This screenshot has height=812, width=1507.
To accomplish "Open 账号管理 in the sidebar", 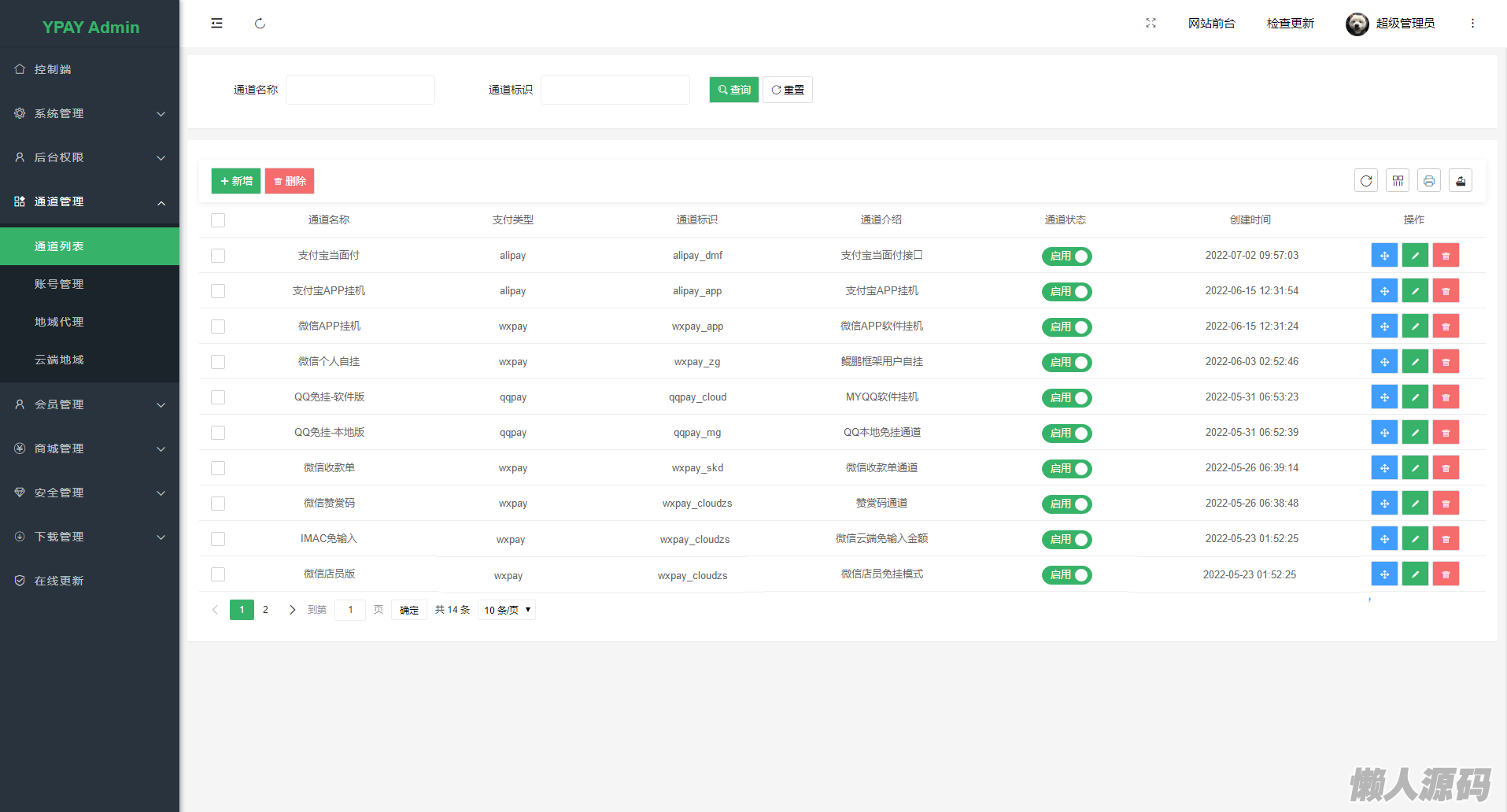I will pos(59,284).
